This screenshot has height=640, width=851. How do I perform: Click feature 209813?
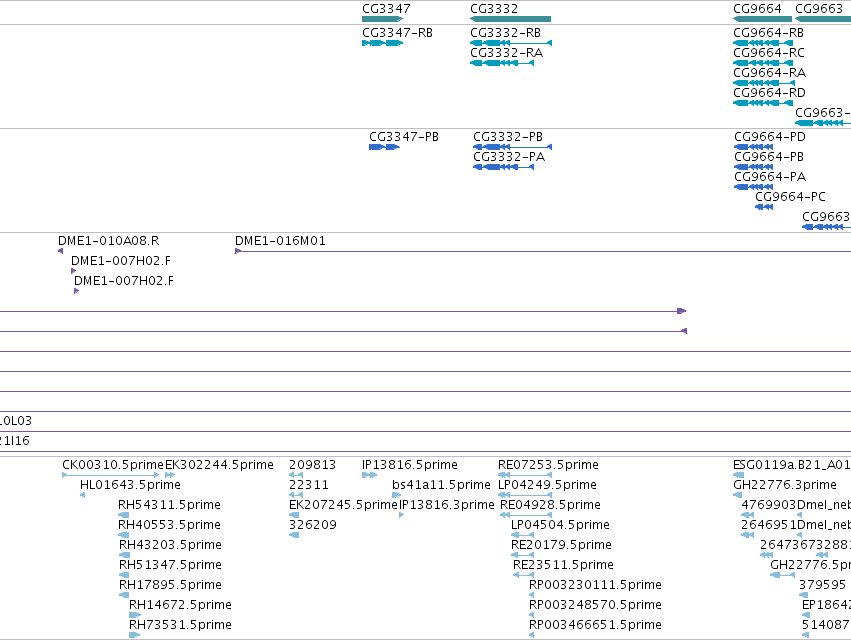point(313,465)
